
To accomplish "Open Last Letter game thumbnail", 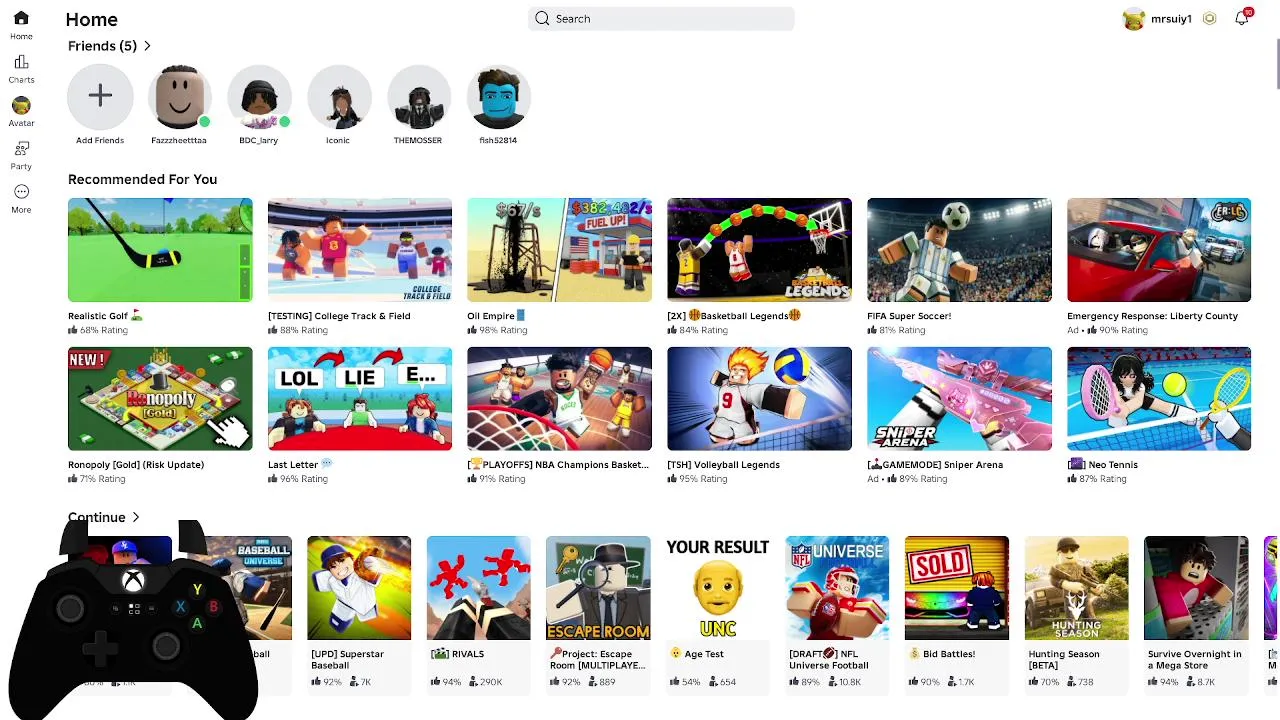I will [x=360, y=399].
